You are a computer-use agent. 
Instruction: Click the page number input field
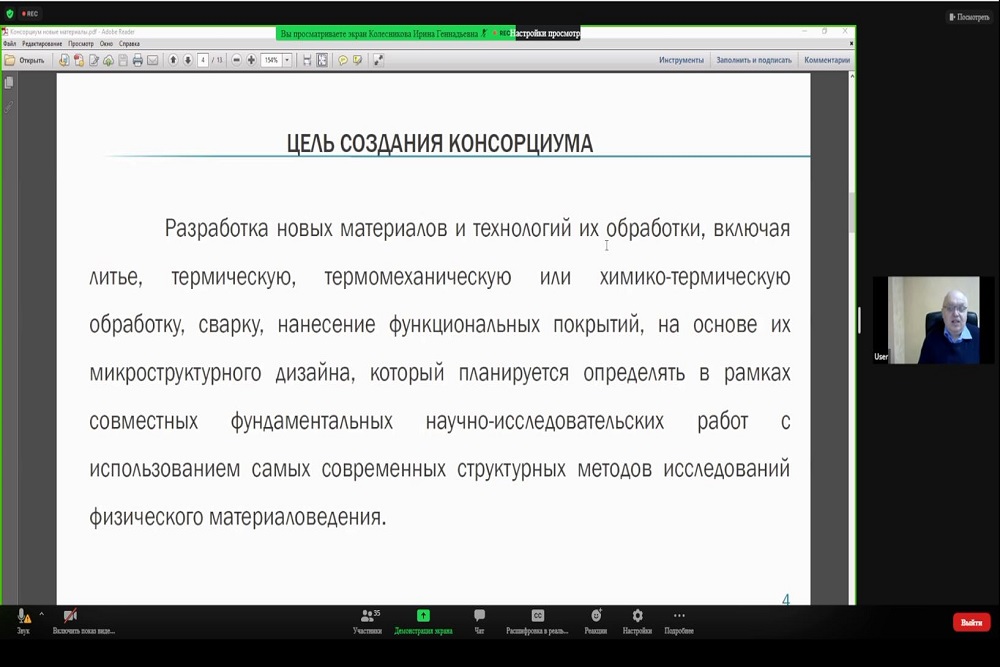pyautogui.click(x=203, y=60)
